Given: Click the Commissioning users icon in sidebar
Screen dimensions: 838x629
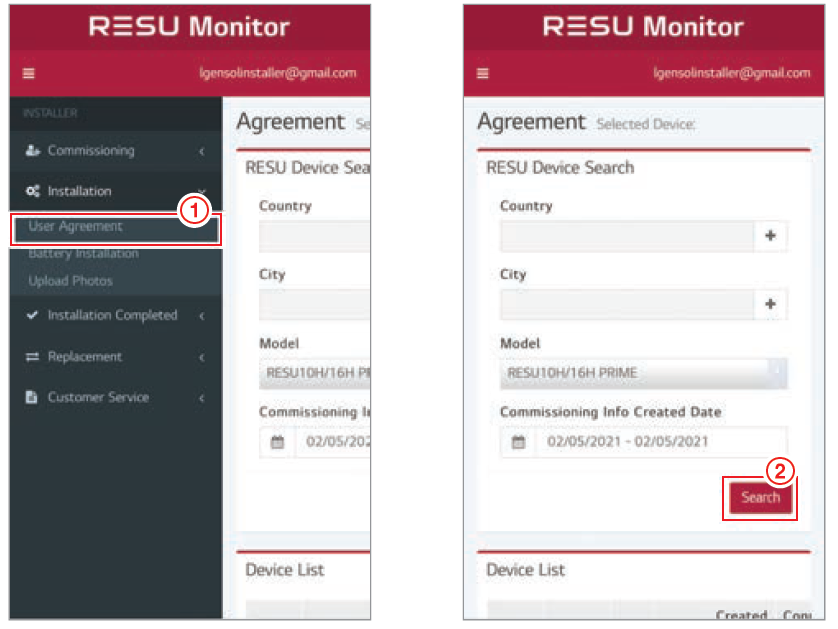Looking at the screenshot, I should tap(31, 151).
